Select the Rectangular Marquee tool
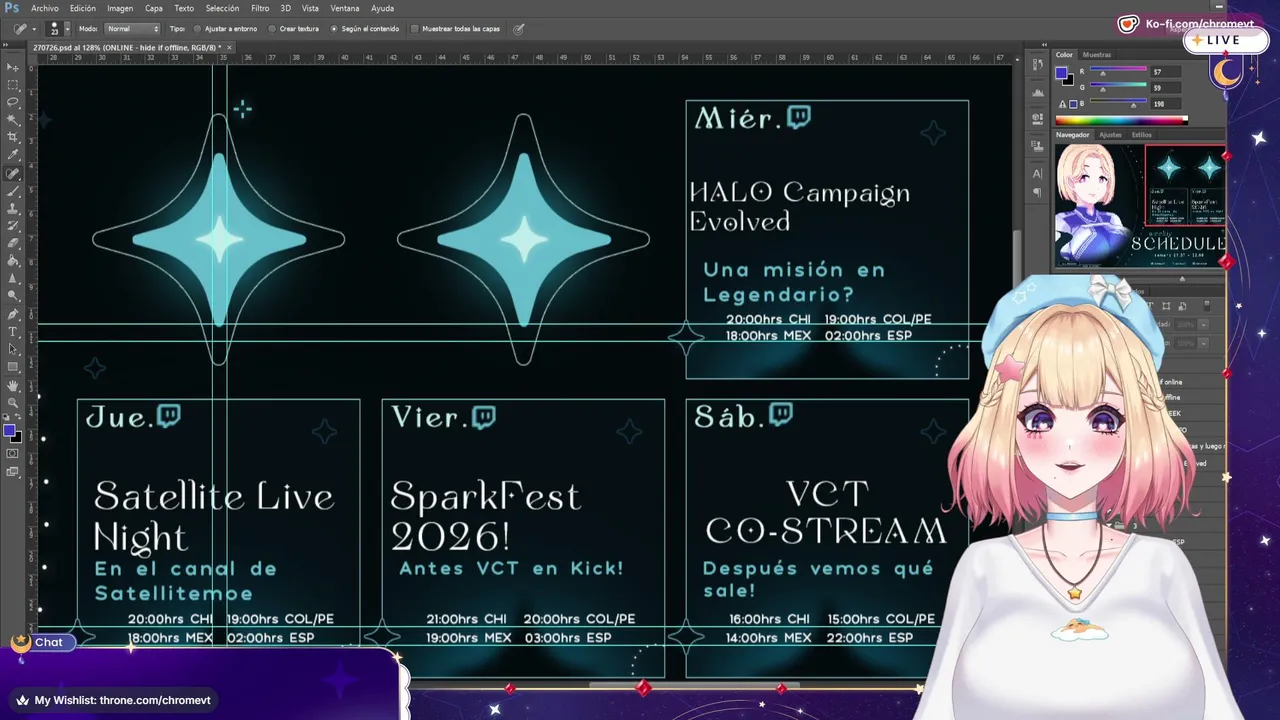The image size is (1280, 720). coord(13,85)
